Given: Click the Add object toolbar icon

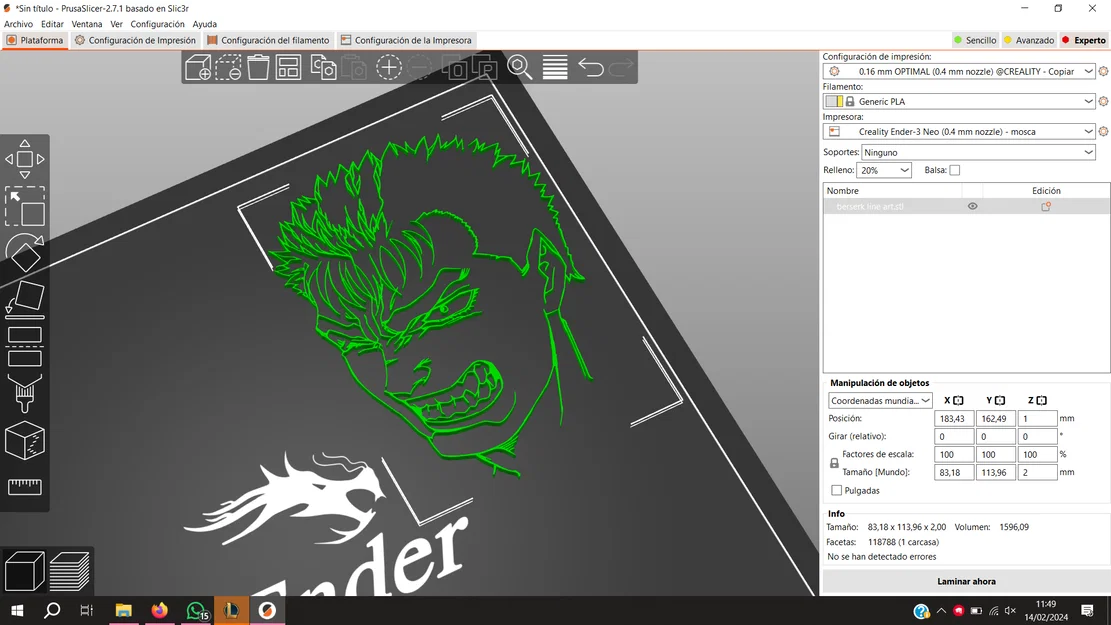Looking at the screenshot, I should pyautogui.click(x=198, y=67).
